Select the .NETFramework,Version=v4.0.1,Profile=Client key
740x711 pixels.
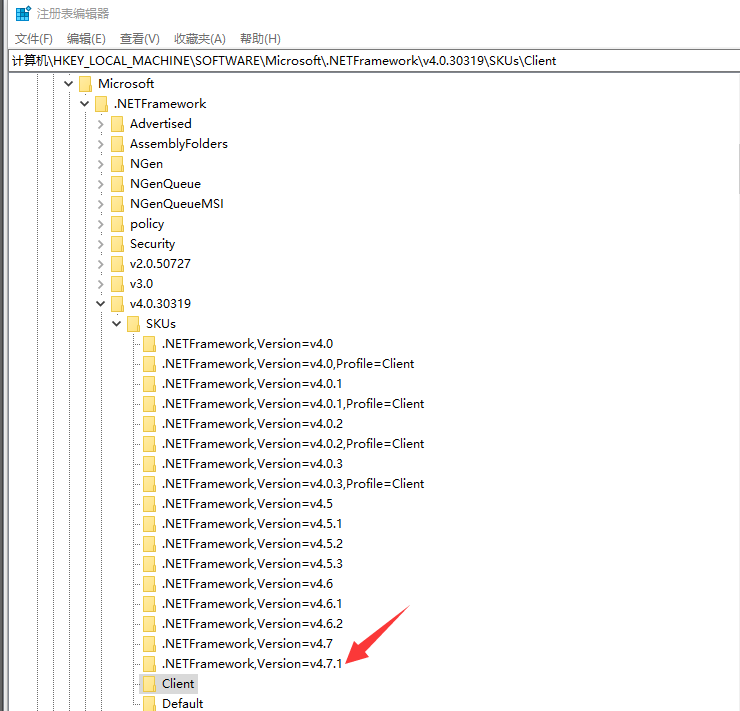[x=293, y=404]
